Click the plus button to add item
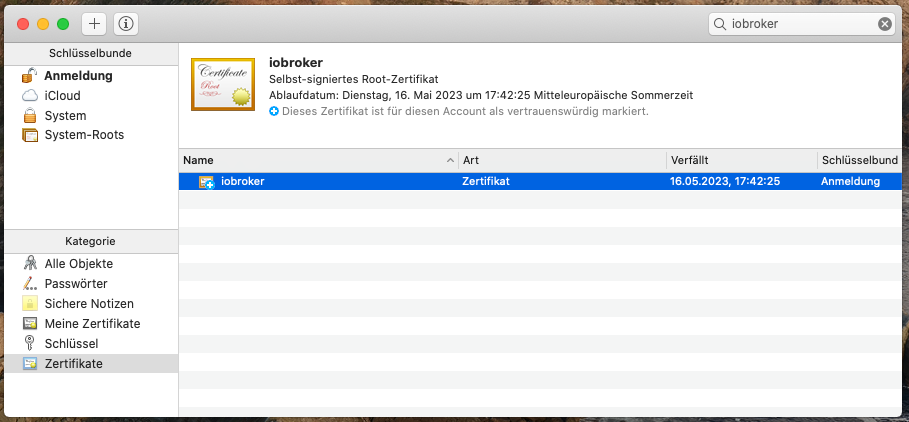 pyautogui.click(x=94, y=24)
